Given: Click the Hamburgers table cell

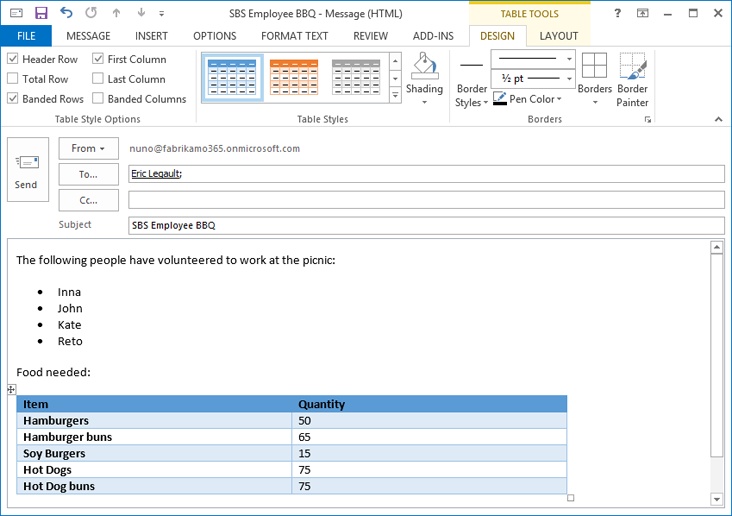Looking at the screenshot, I should pyautogui.click(x=155, y=420).
